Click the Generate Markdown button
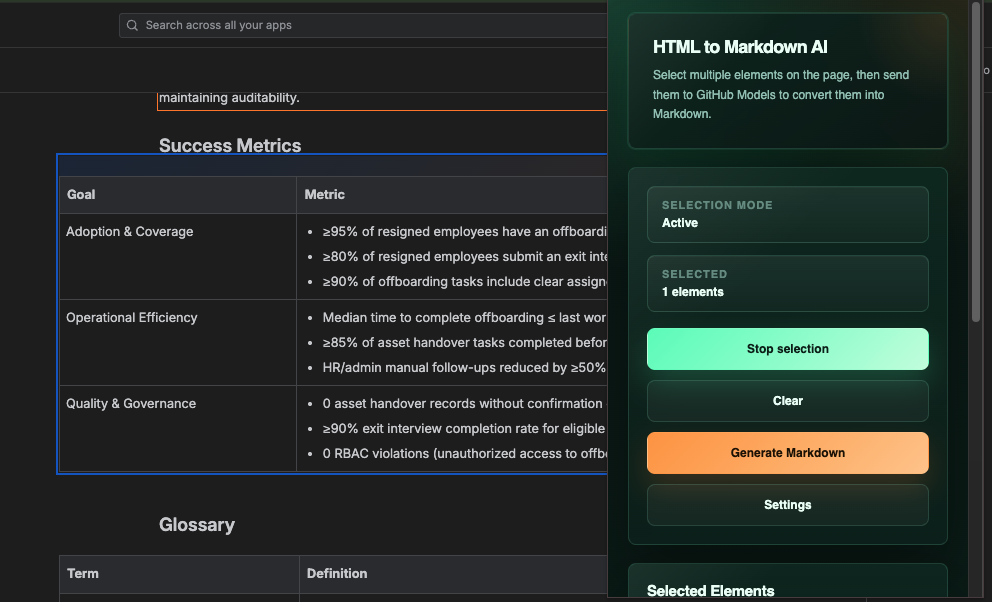 pos(788,453)
